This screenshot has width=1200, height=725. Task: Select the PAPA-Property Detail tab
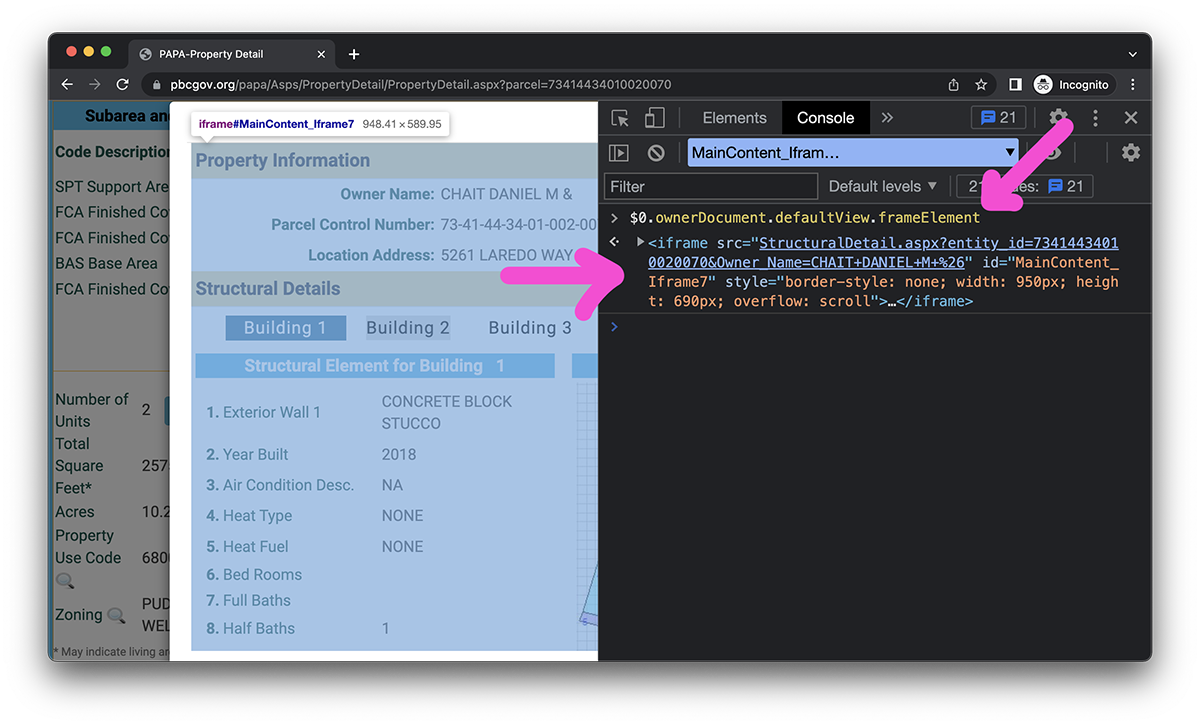[x=233, y=54]
